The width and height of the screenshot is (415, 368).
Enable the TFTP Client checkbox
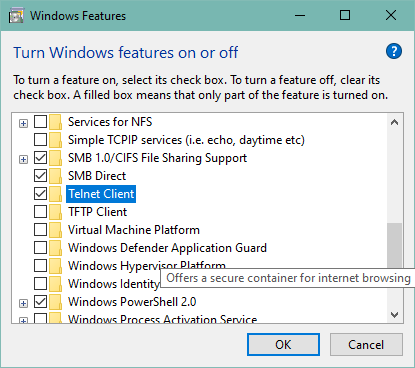40,212
